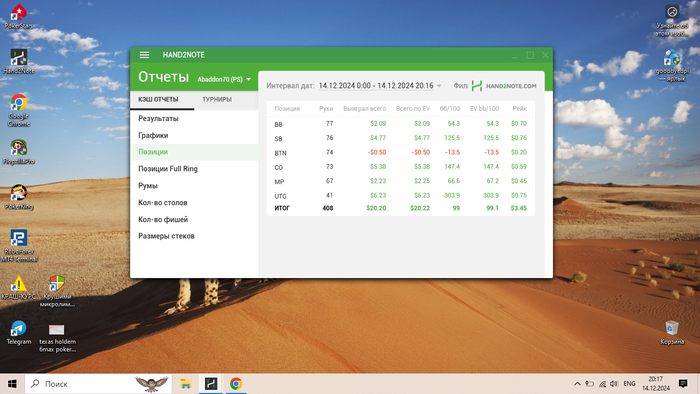Viewport: 700px width, 394px height.
Task: Expand the date interval dropdown arrow
Action: pos(439,86)
